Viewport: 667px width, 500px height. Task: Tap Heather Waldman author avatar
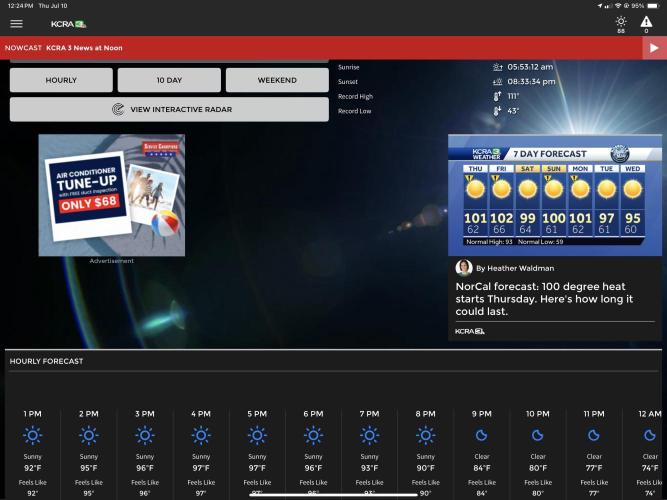pos(464,268)
